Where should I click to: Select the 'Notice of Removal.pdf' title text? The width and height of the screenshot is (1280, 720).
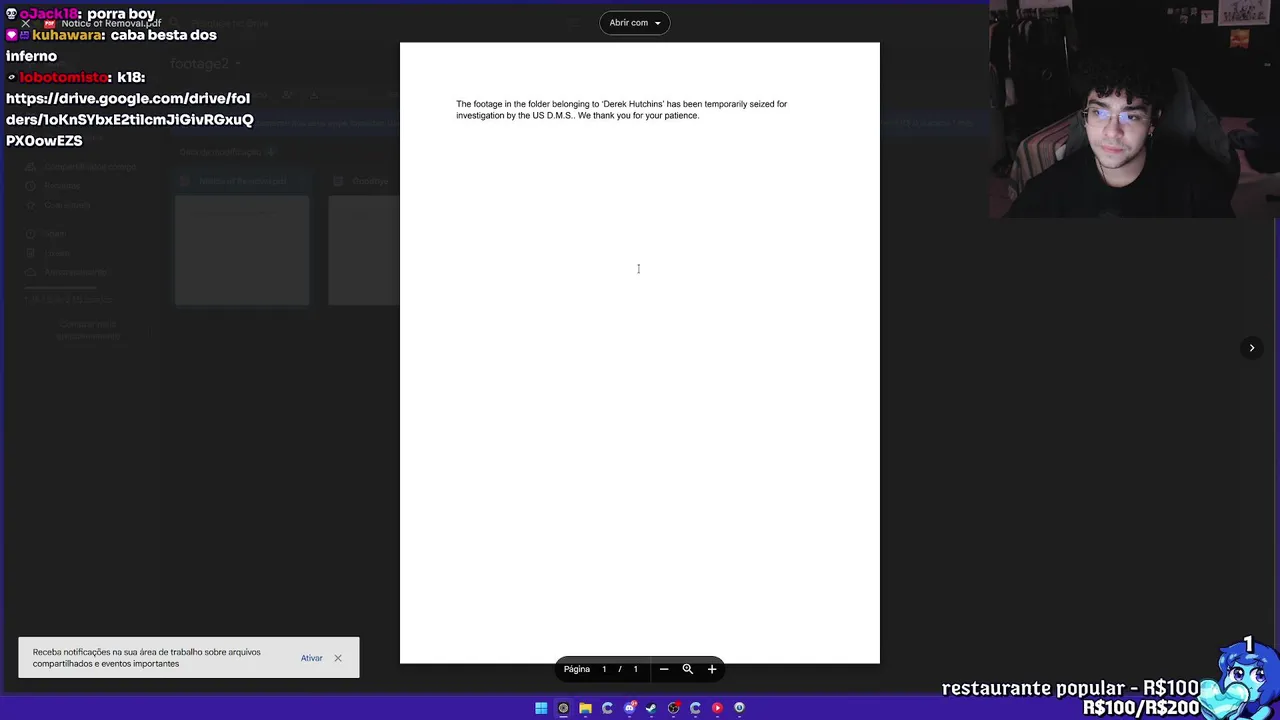111,23
